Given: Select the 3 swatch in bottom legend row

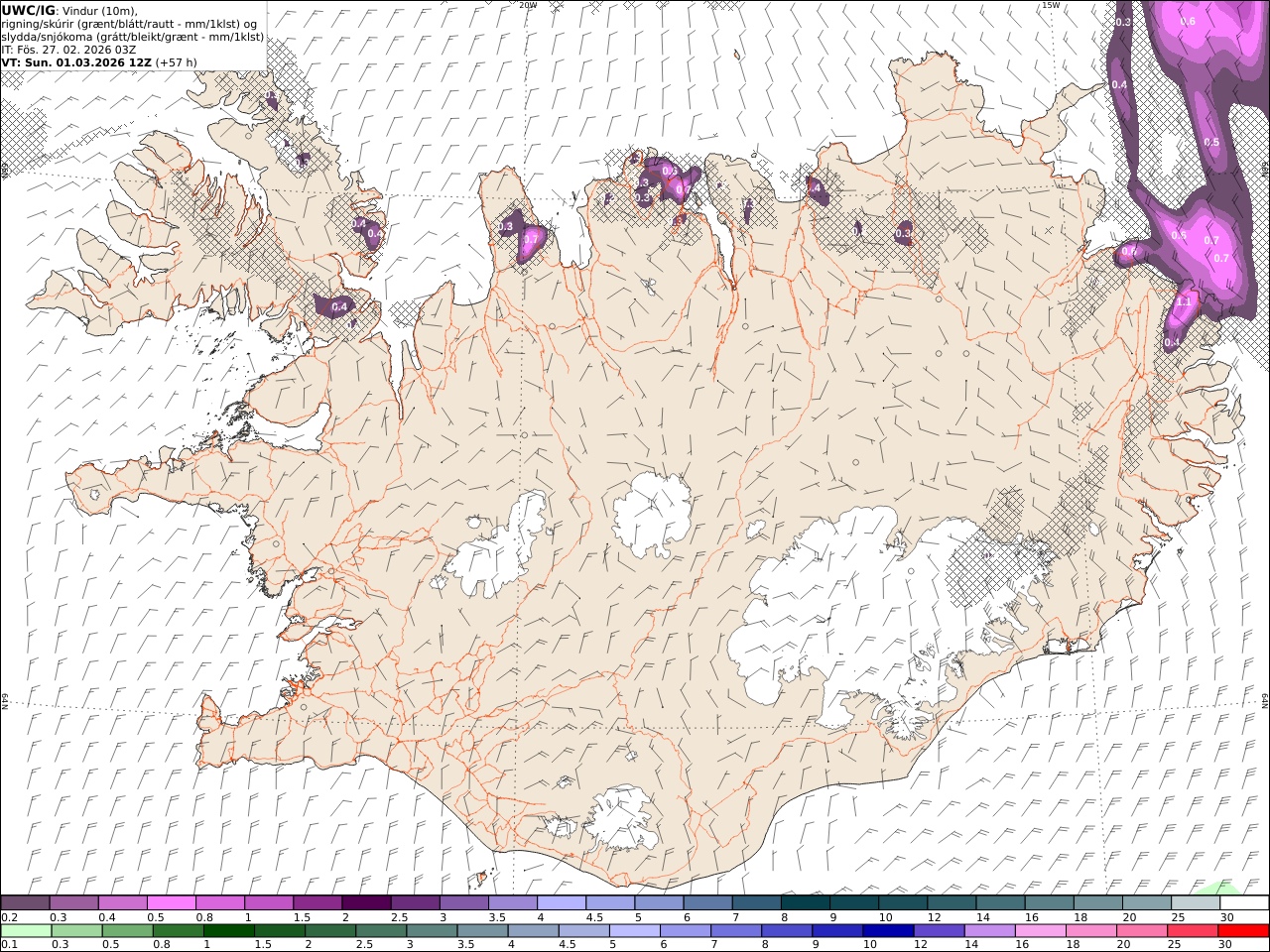Looking at the screenshot, I should click(x=432, y=930).
